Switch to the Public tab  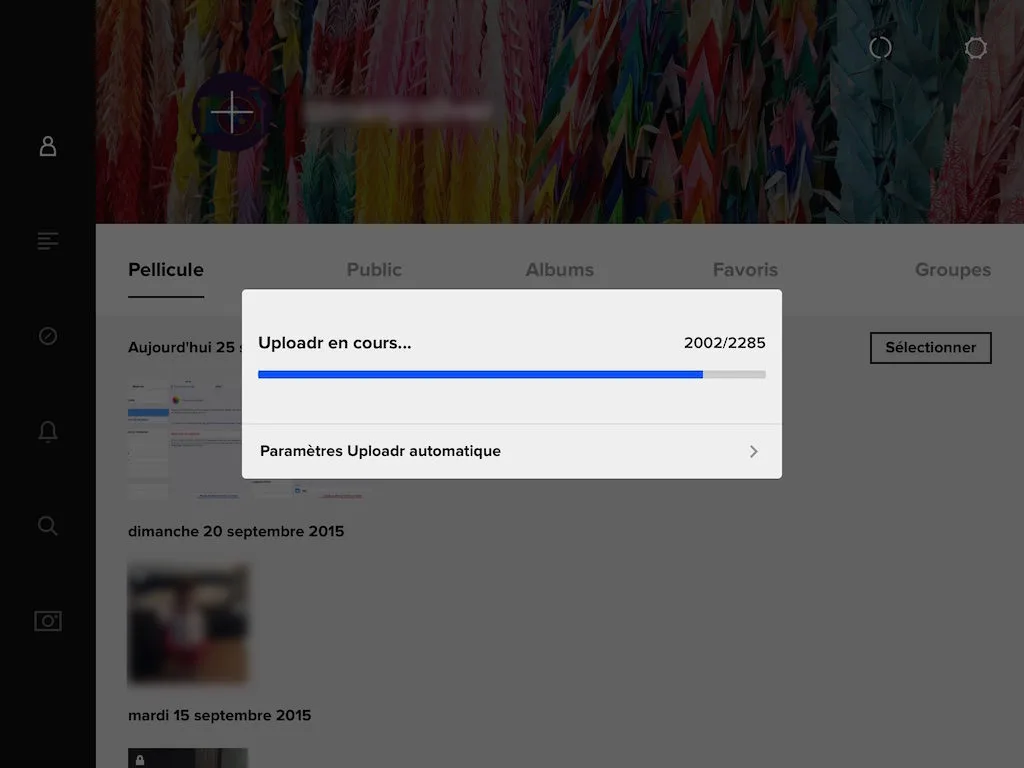(374, 270)
